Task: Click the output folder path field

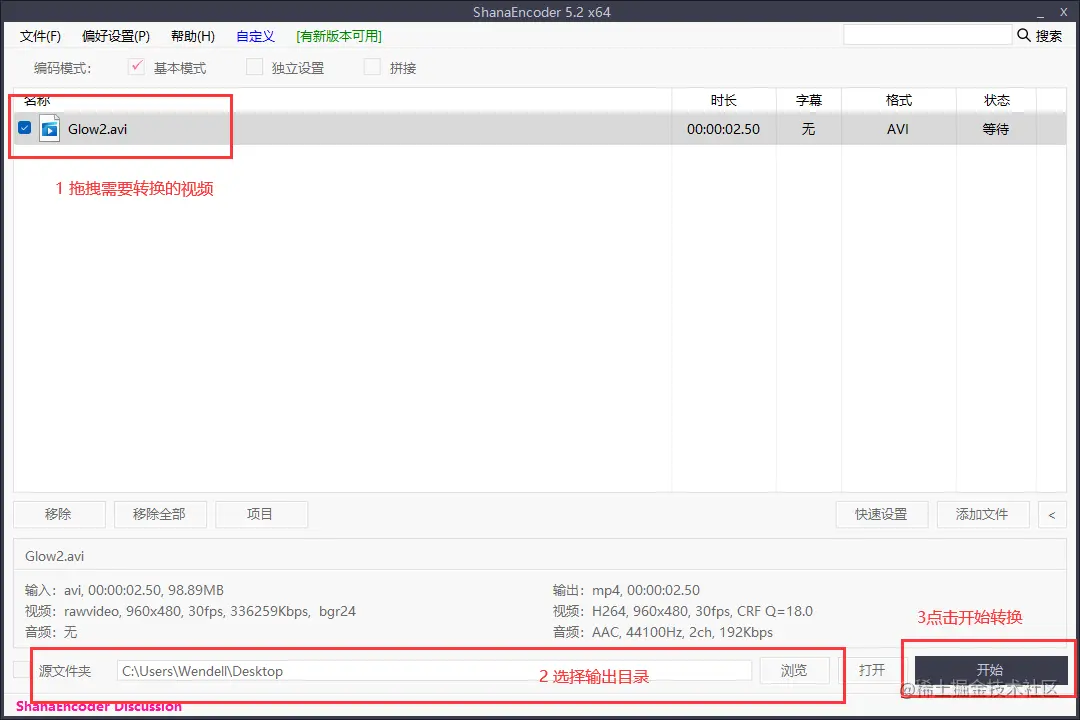Action: point(434,670)
